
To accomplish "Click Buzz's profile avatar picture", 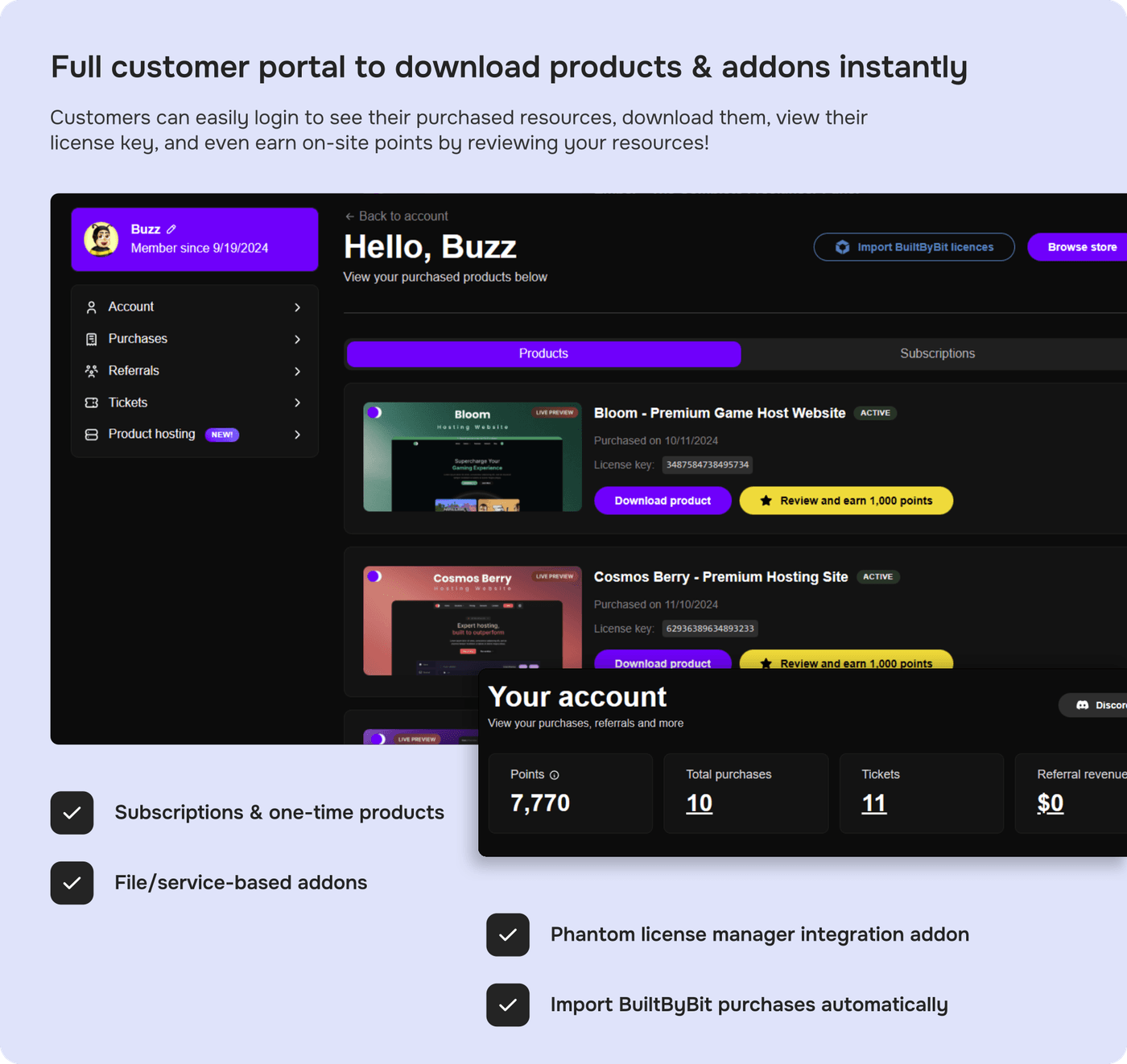I will point(101,239).
